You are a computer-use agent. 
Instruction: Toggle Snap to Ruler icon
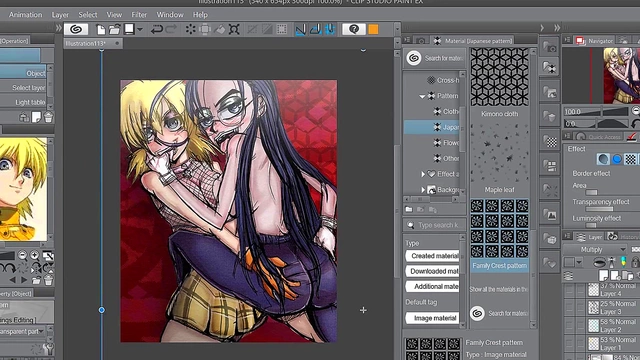click(x=300, y=29)
